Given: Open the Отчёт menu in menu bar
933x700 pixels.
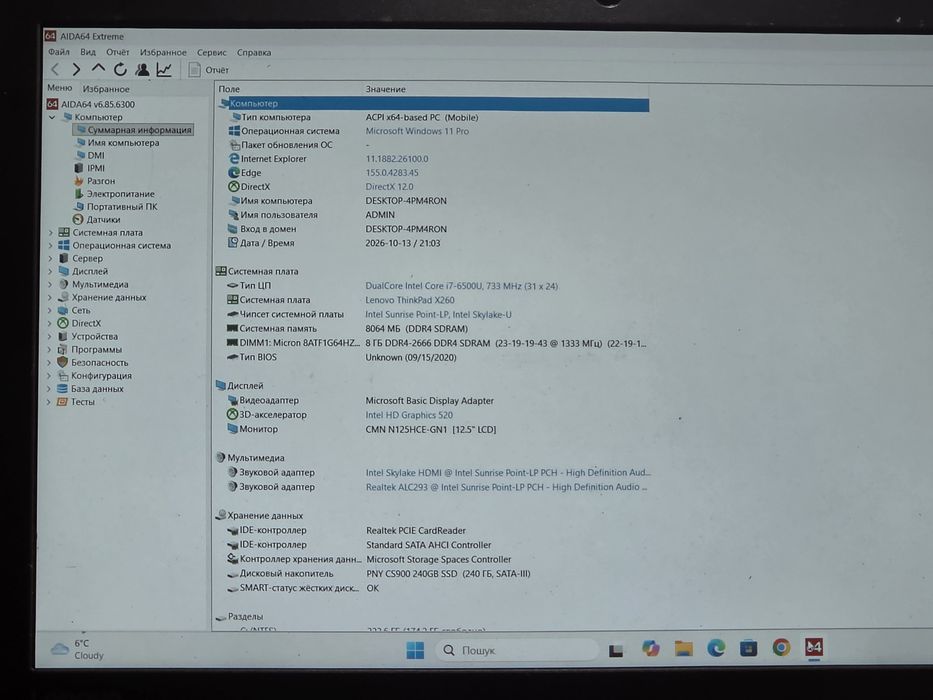Looking at the screenshot, I should point(118,52).
